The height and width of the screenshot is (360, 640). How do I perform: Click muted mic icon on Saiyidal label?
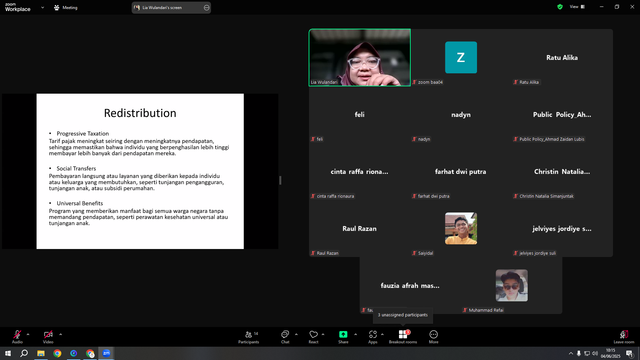(414, 253)
